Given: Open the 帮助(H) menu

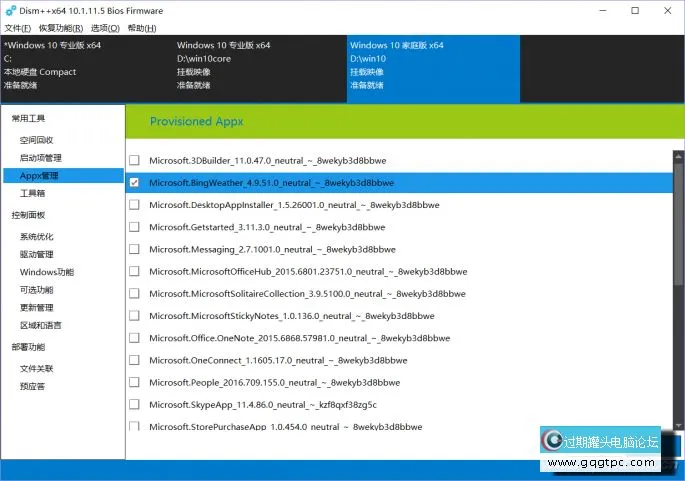Looking at the screenshot, I should pos(142,28).
